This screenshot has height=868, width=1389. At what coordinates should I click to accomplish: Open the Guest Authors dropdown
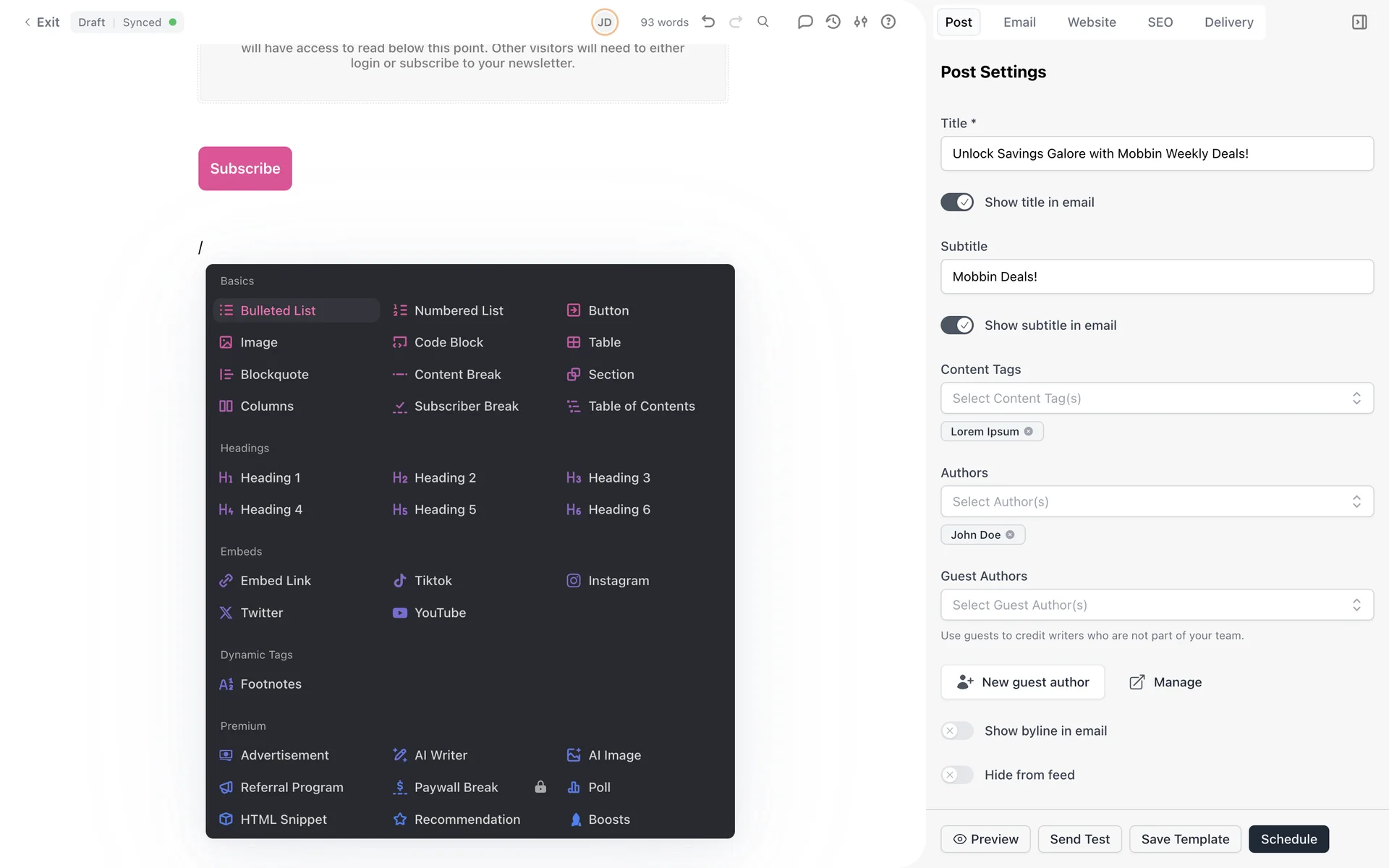pyautogui.click(x=1156, y=605)
